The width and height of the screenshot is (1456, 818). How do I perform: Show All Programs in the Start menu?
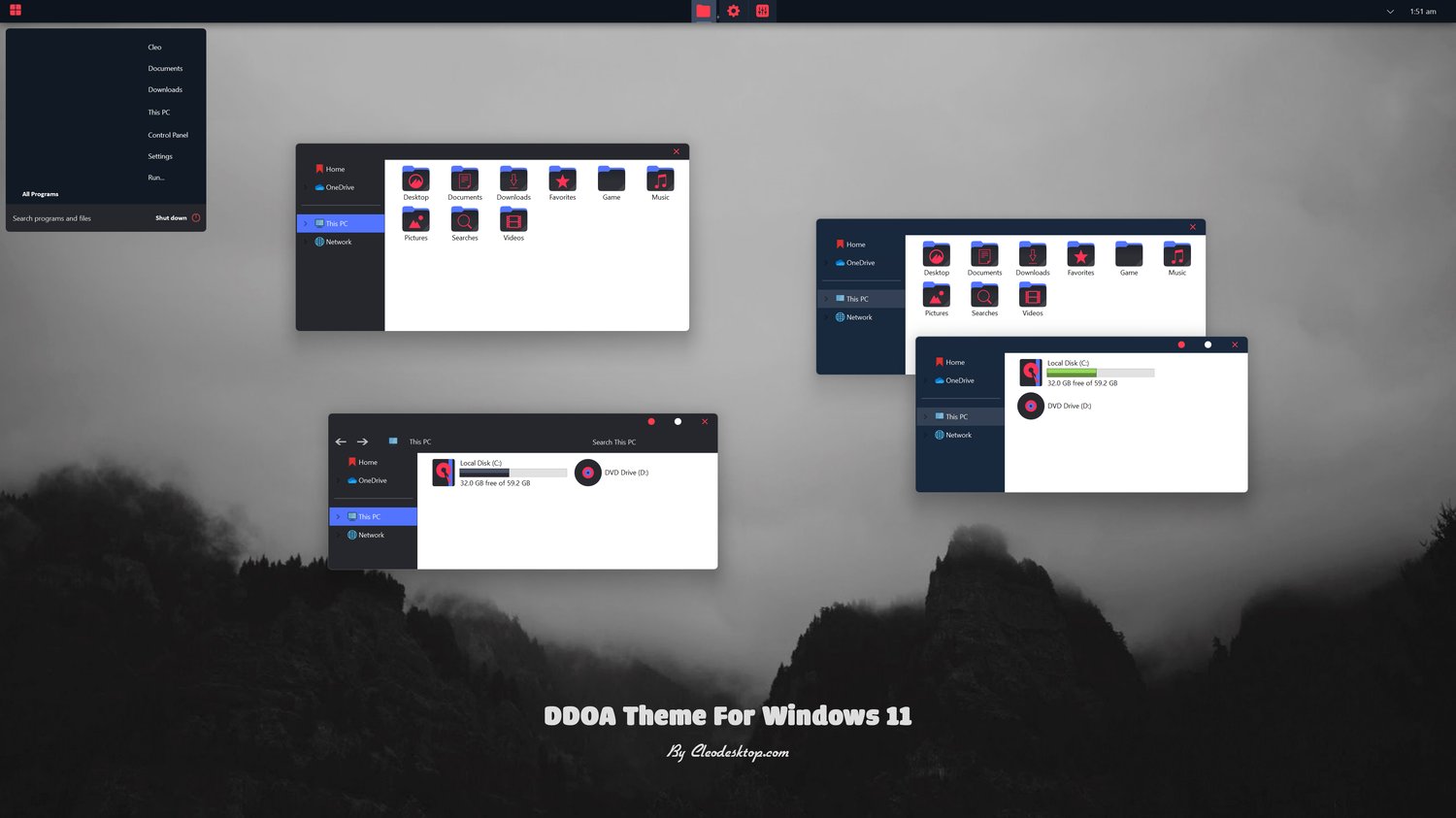[x=40, y=194]
